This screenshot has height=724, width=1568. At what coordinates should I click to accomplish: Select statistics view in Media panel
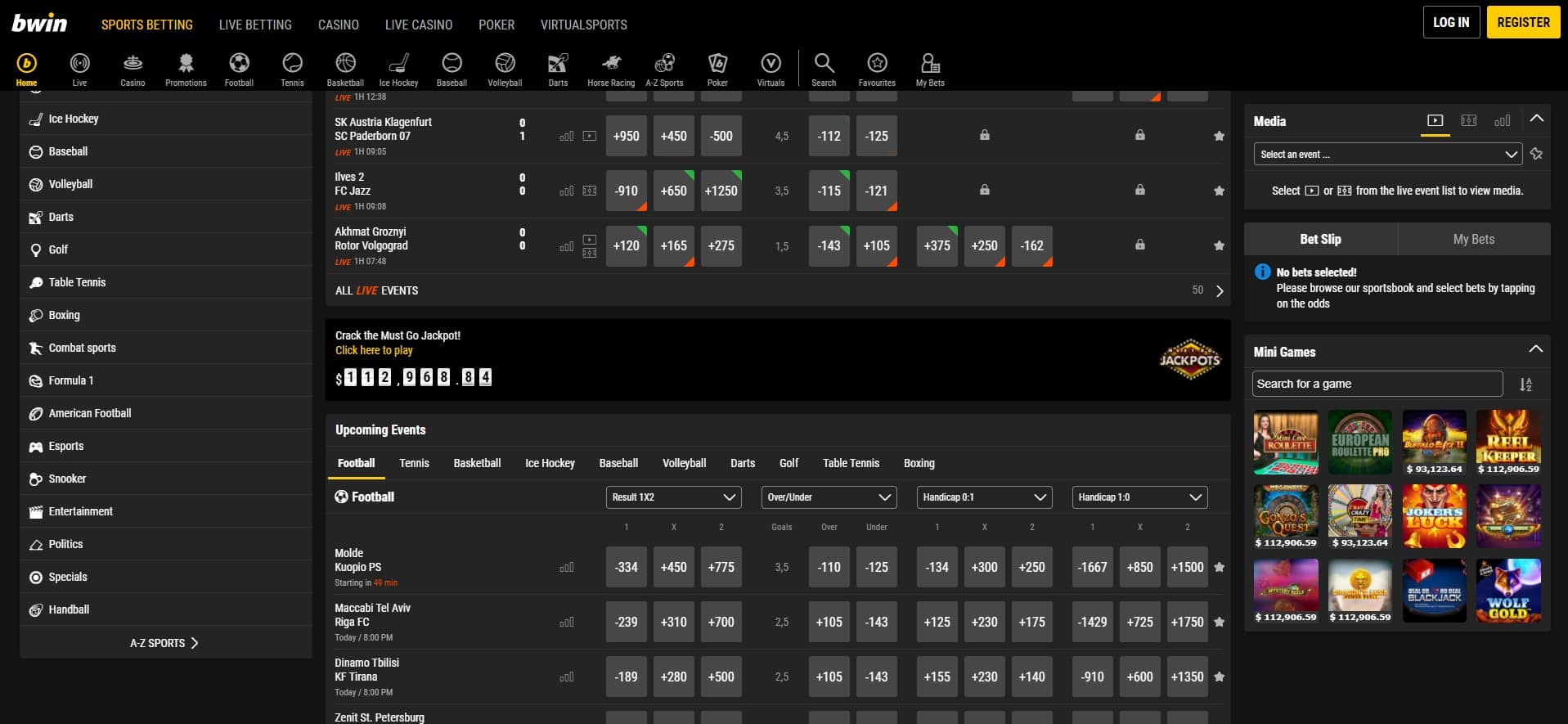(1503, 120)
